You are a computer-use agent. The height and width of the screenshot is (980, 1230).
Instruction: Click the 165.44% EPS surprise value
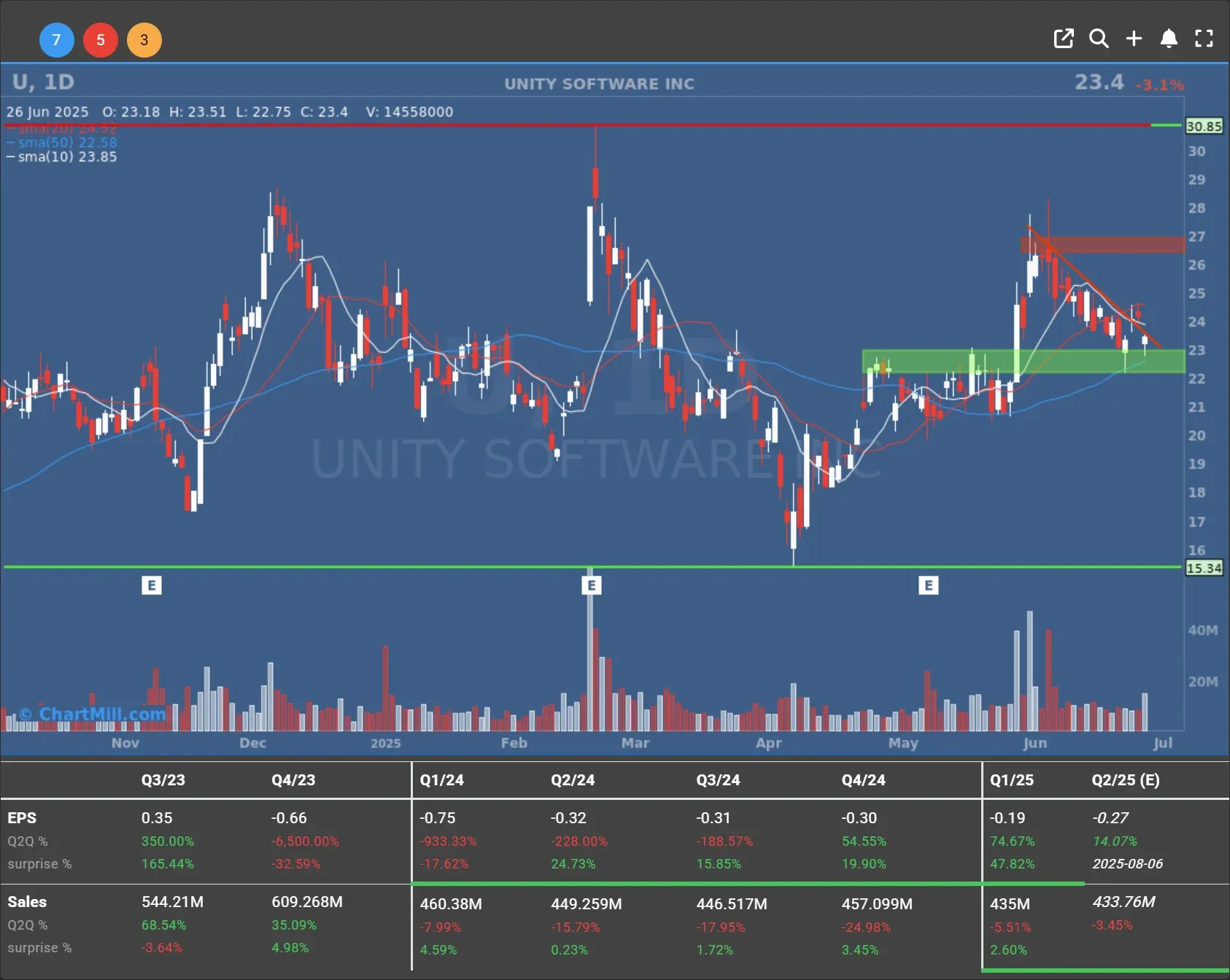tap(167, 863)
